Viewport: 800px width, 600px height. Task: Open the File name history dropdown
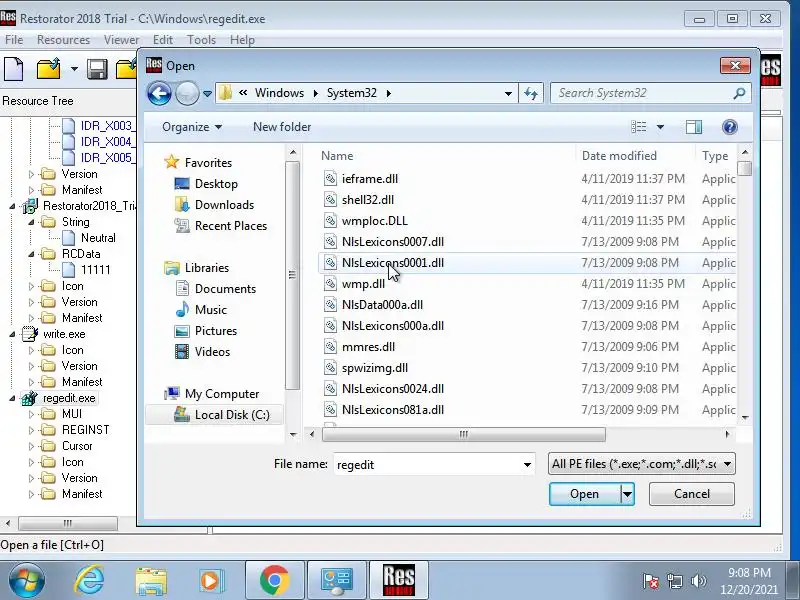pyautogui.click(x=527, y=464)
